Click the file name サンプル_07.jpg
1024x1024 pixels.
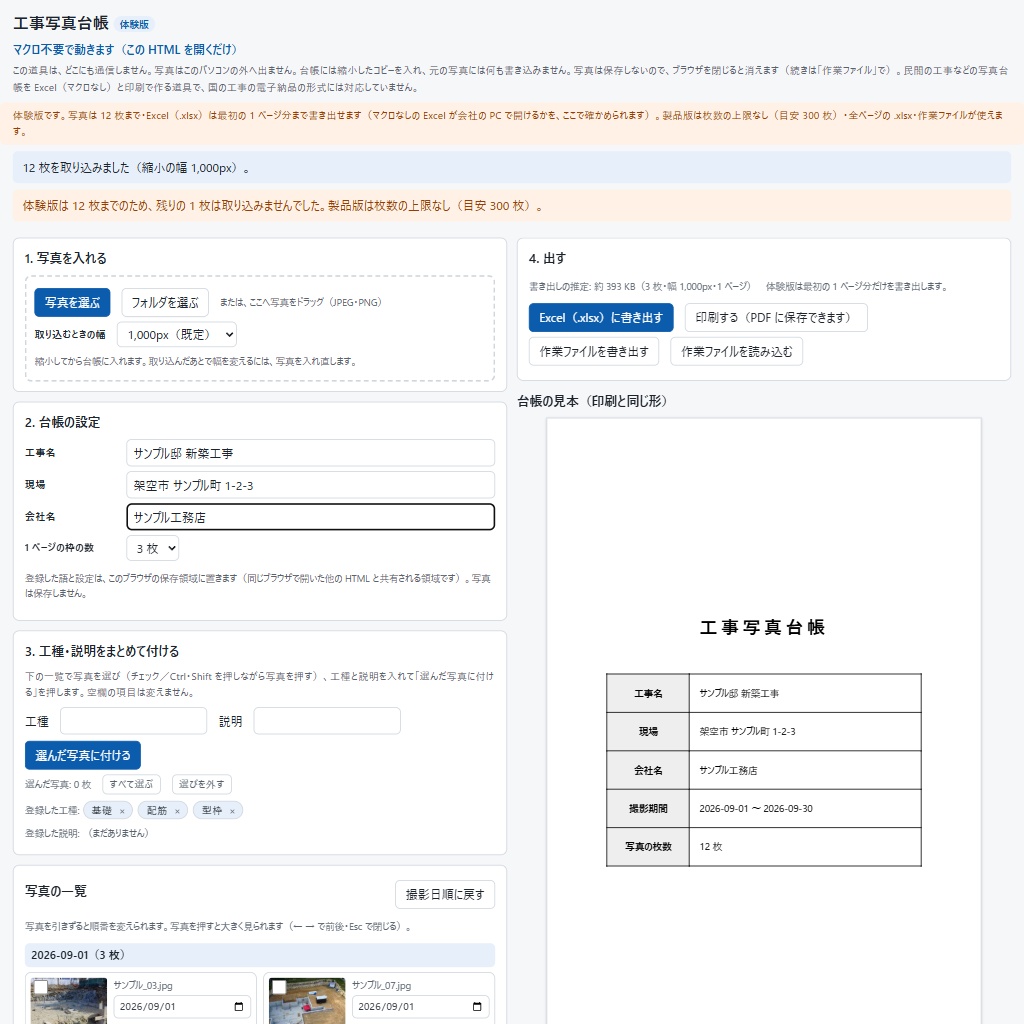381,985
